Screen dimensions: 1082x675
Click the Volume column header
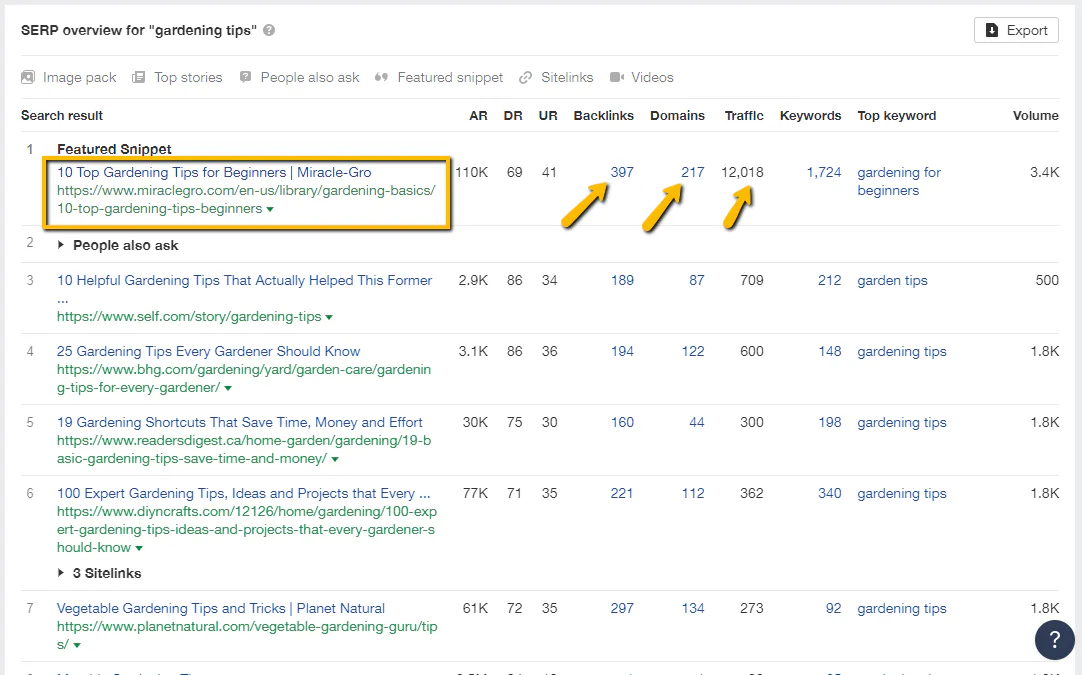coord(1035,115)
